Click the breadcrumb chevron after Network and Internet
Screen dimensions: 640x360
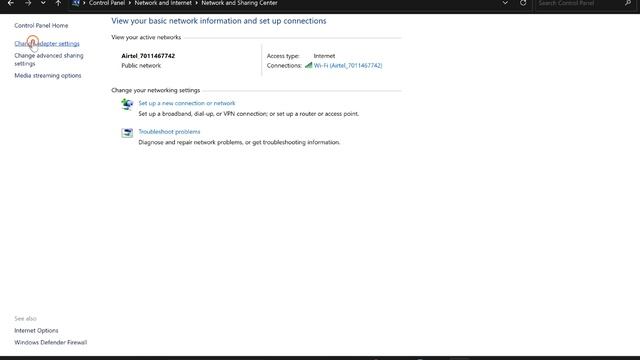(196, 3)
